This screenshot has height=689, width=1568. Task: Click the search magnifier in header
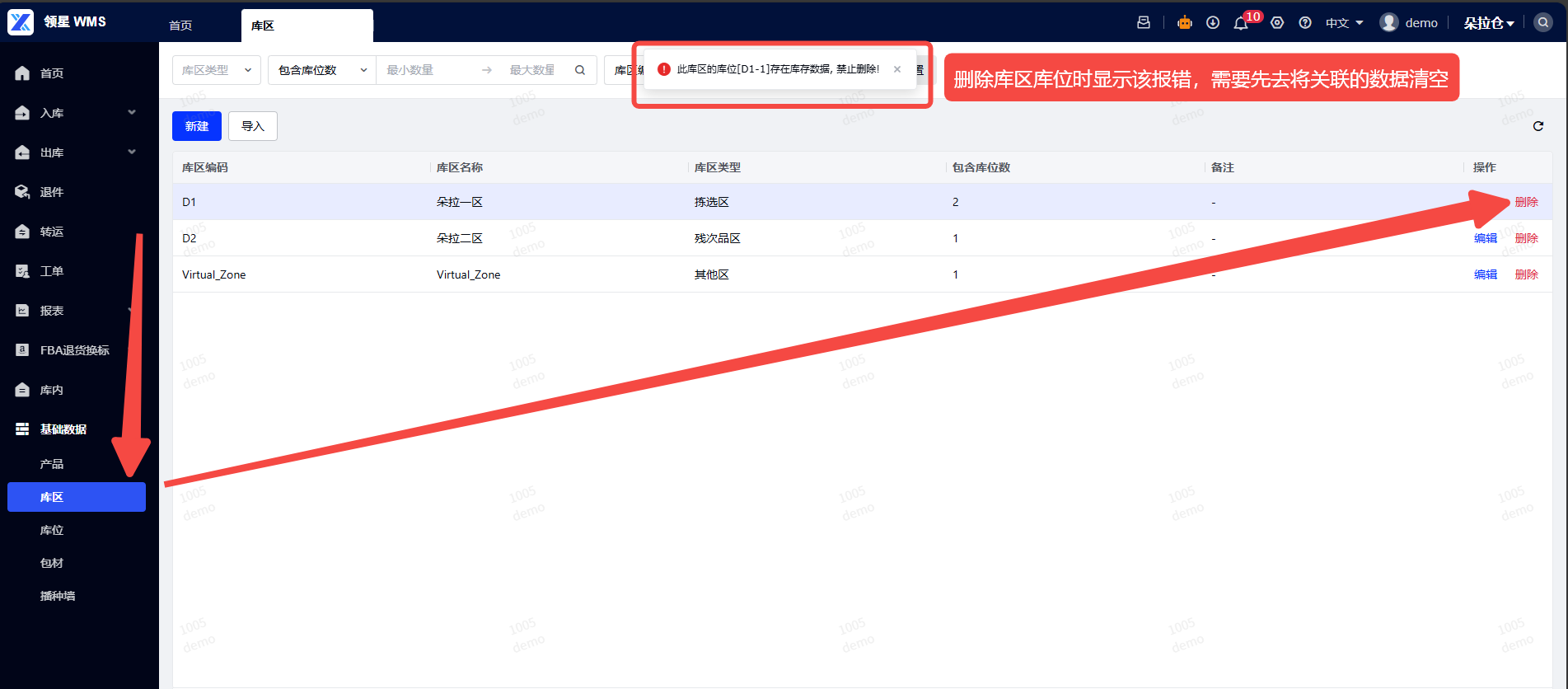click(1543, 22)
